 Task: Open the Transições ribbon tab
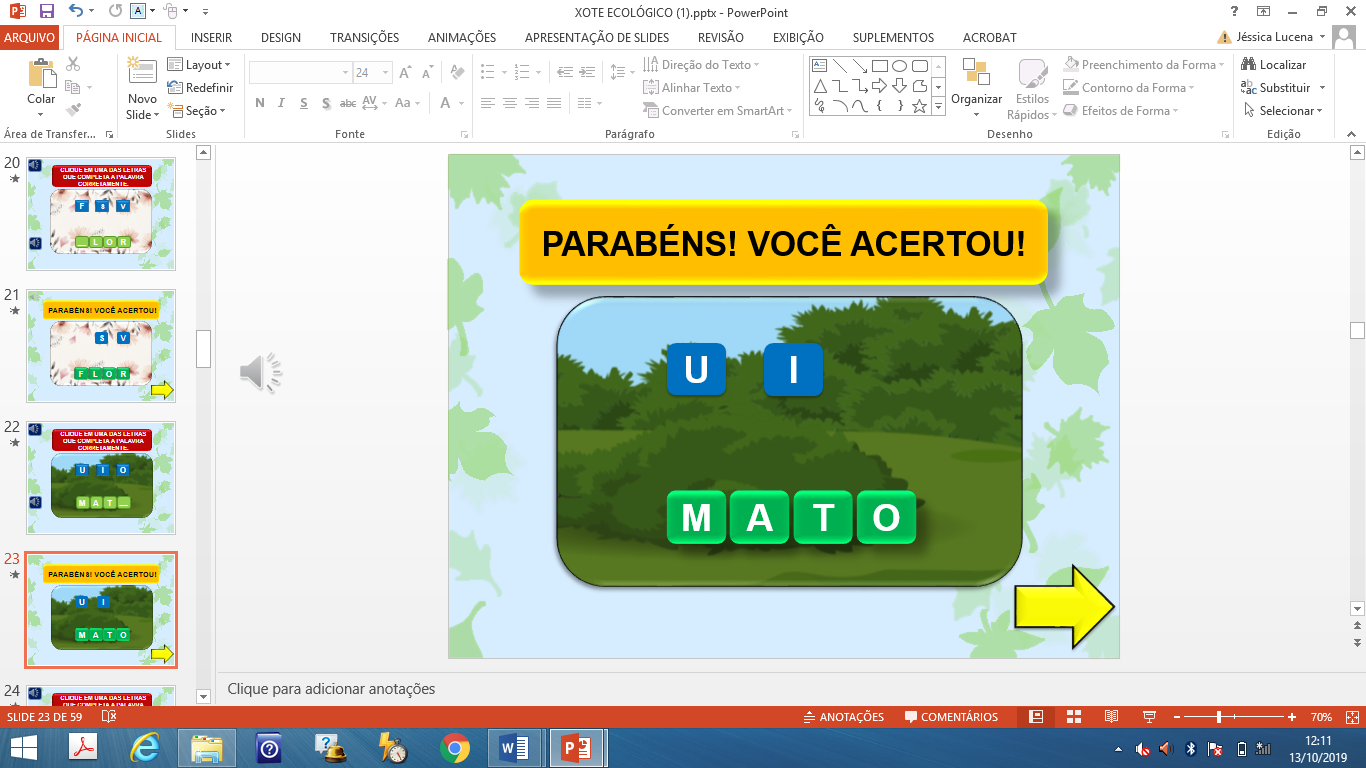tap(364, 38)
